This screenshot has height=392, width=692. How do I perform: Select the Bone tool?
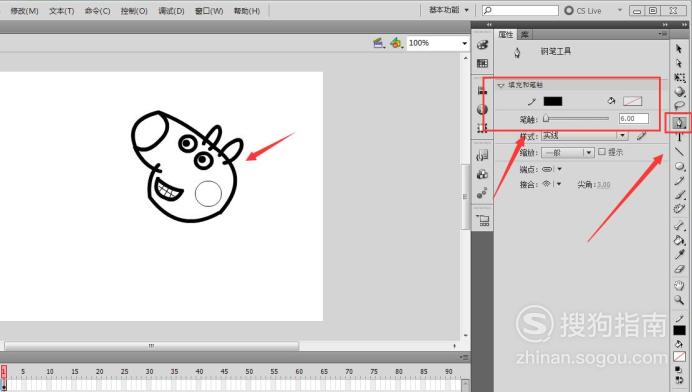pos(679,226)
